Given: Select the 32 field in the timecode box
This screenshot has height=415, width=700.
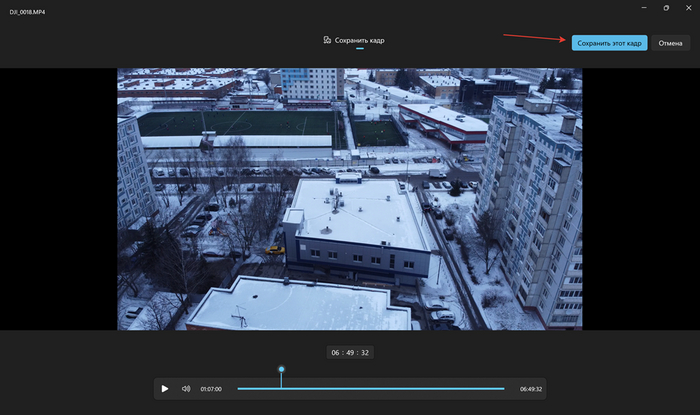Looking at the screenshot, I should pos(365,352).
